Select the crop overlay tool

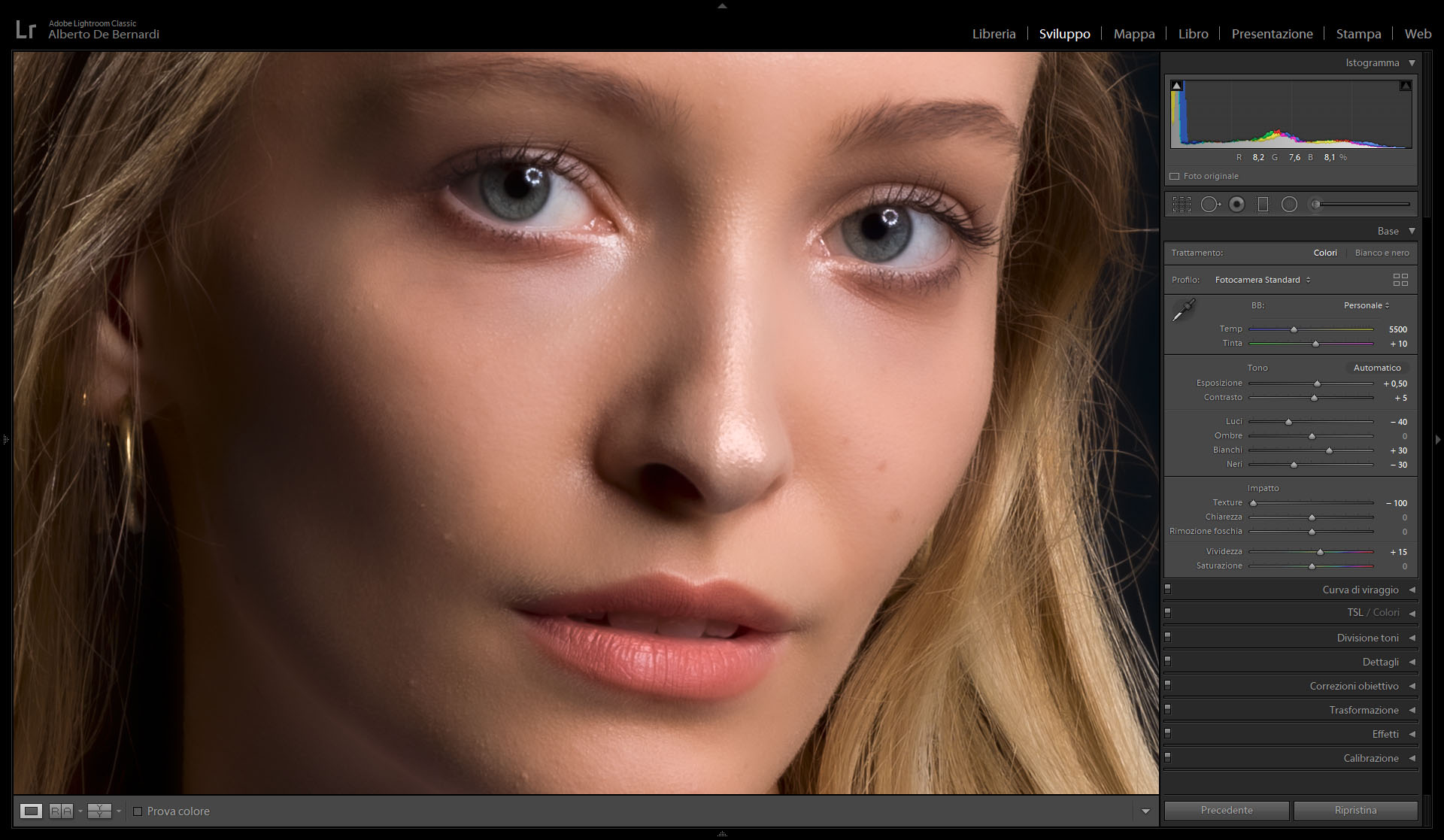point(1182,205)
